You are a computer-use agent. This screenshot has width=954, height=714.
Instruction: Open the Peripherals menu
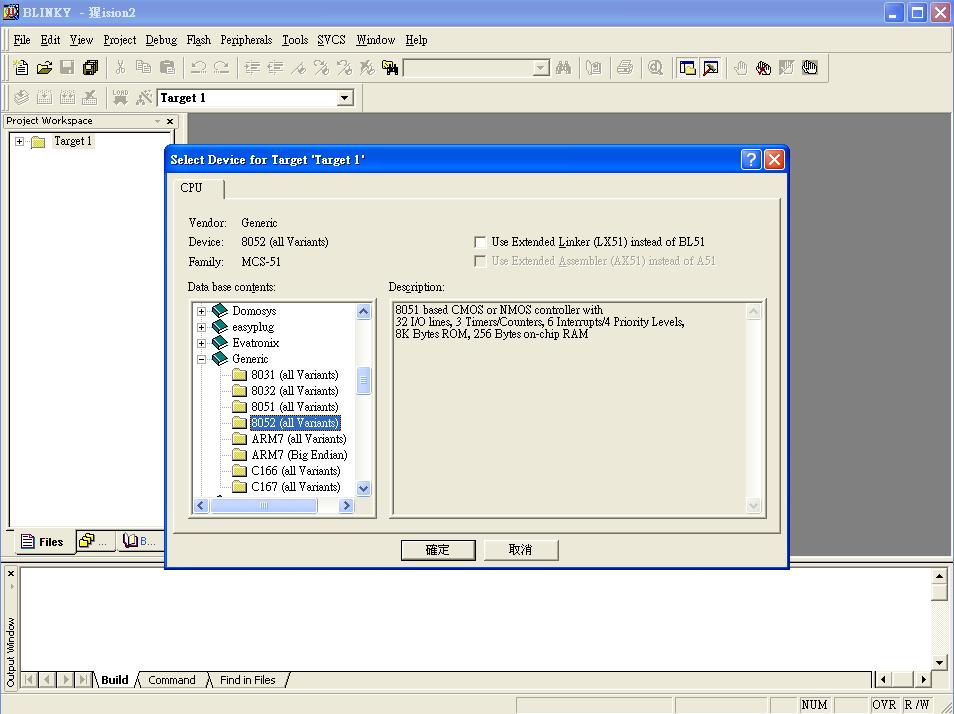tap(246, 40)
